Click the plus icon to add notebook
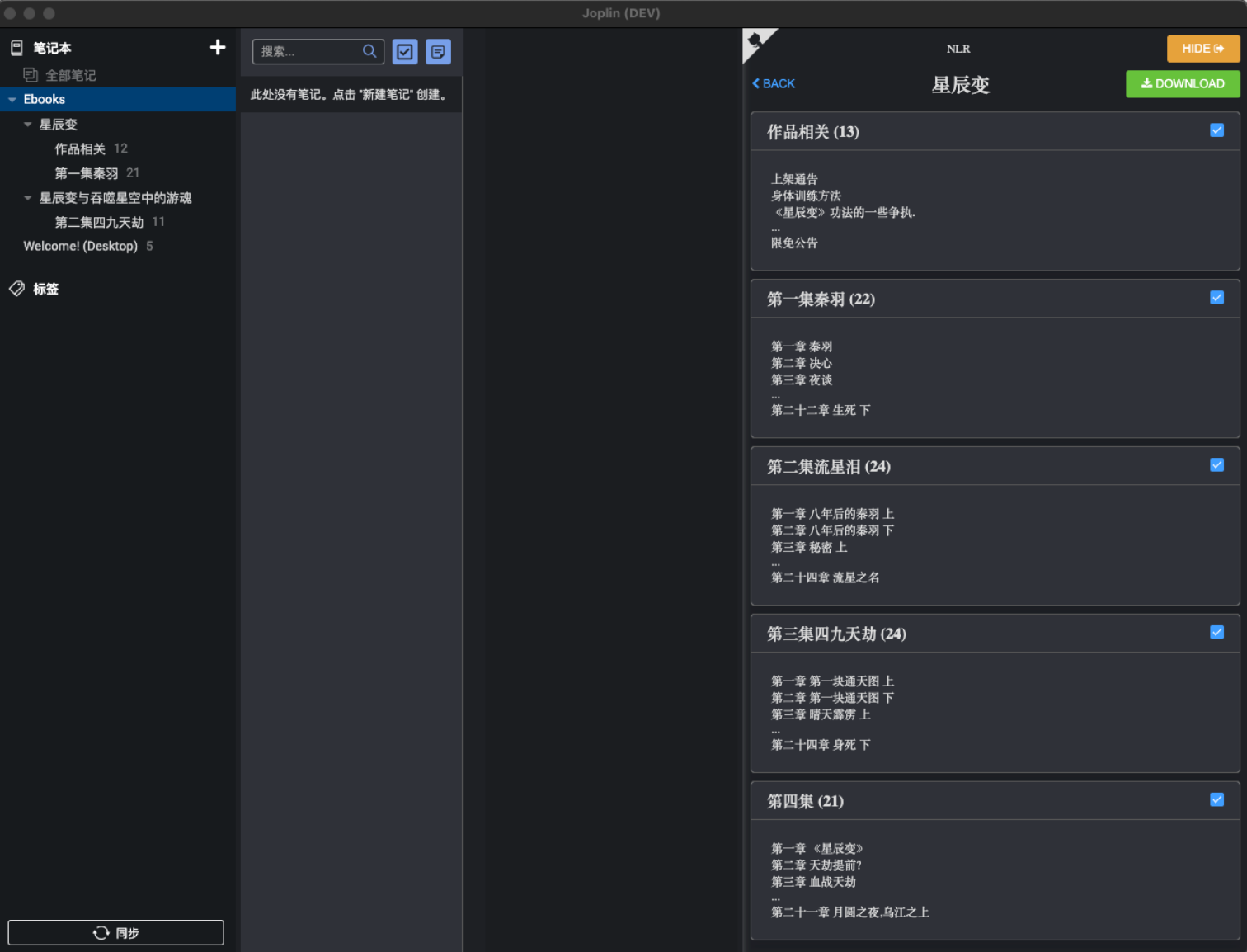The height and width of the screenshot is (952, 1247). click(218, 47)
